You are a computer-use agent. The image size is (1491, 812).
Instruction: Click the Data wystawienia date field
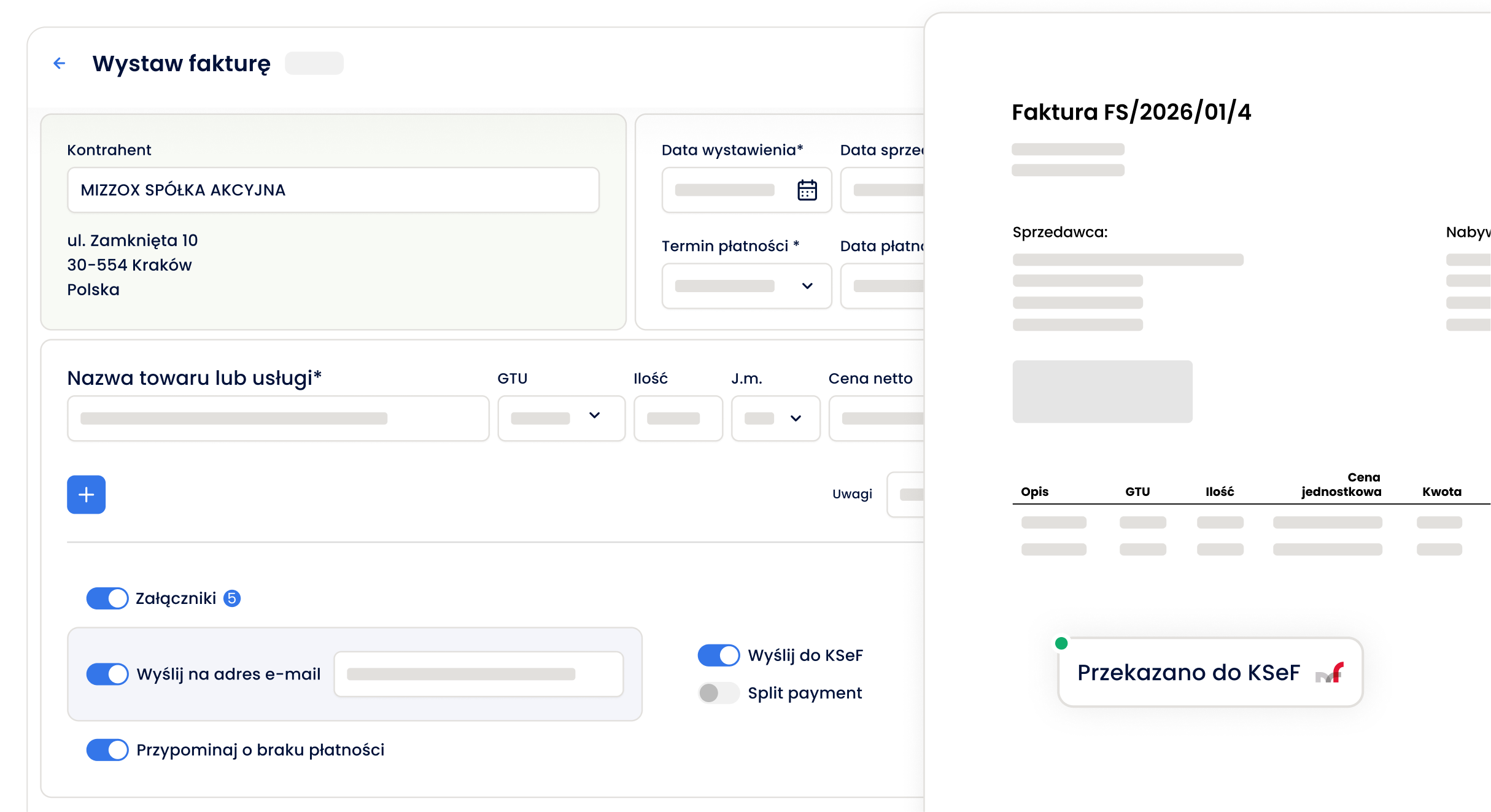point(746,190)
